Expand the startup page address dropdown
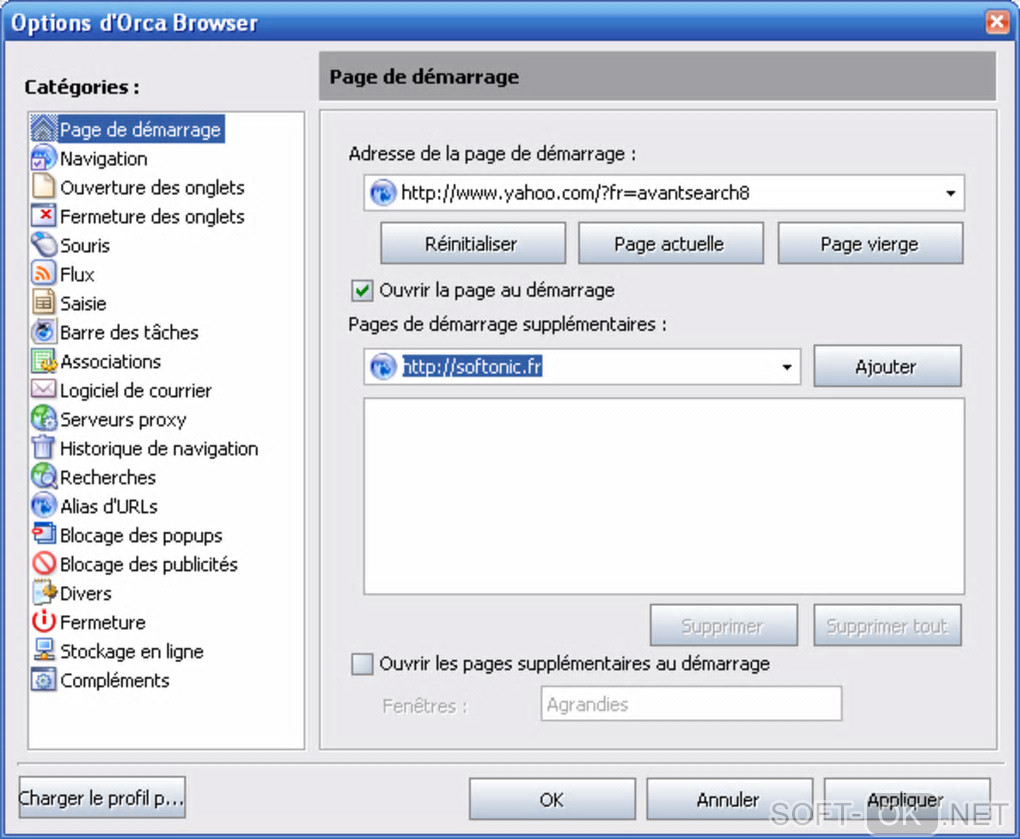 (x=950, y=194)
